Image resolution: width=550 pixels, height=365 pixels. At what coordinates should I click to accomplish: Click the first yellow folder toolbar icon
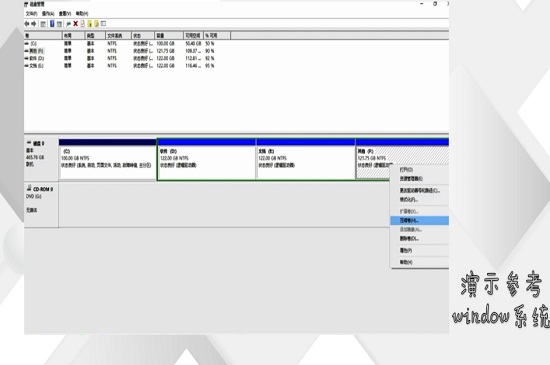89,24
